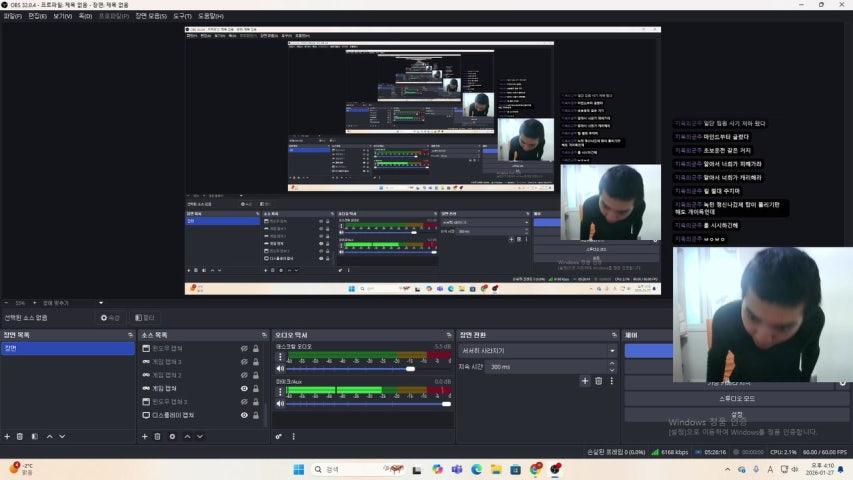
Task: Add a new source with plus icon
Action: pyautogui.click(x=144, y=436)
